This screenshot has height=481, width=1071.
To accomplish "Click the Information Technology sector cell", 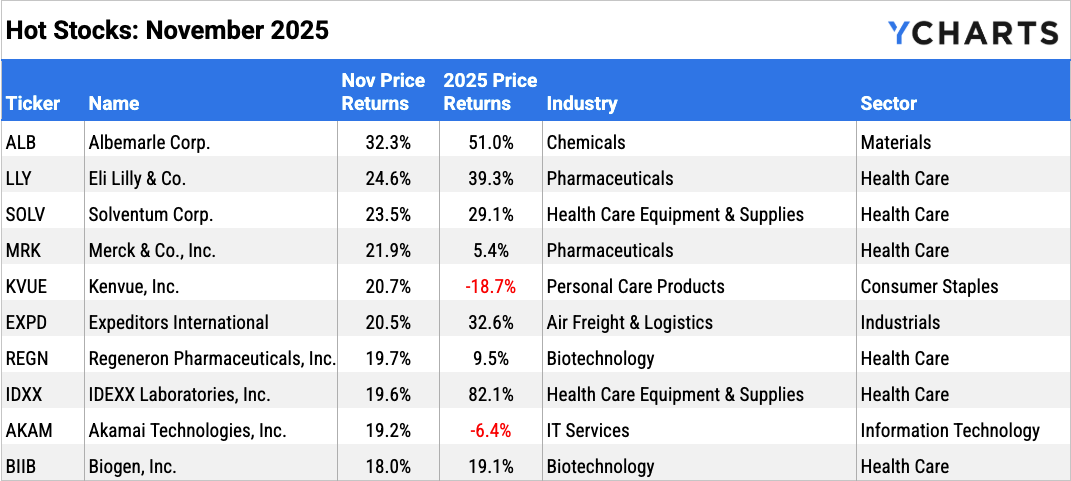I will 950,431.
